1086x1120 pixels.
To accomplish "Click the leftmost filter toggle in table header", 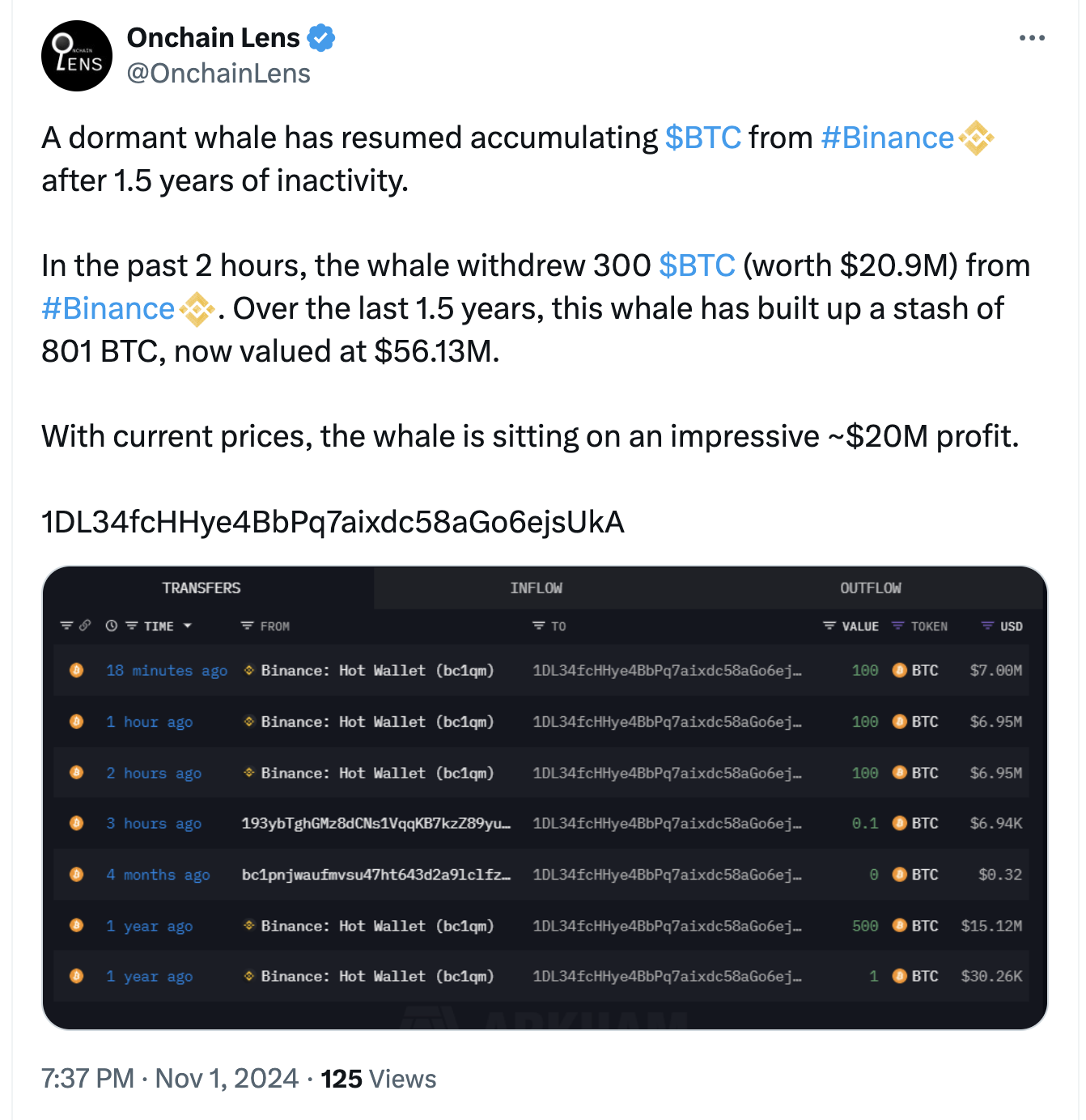I will (65, 625).
